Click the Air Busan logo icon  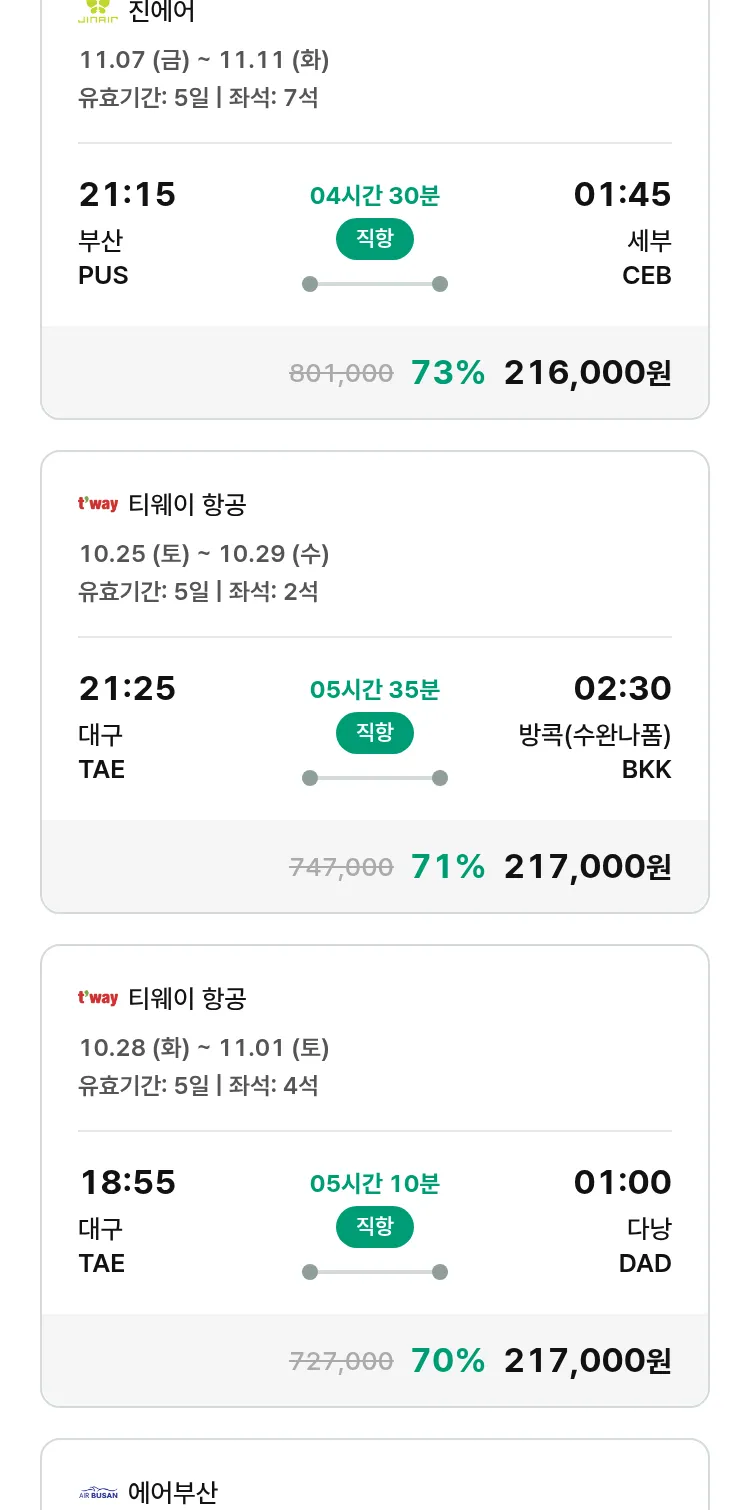98,1493
